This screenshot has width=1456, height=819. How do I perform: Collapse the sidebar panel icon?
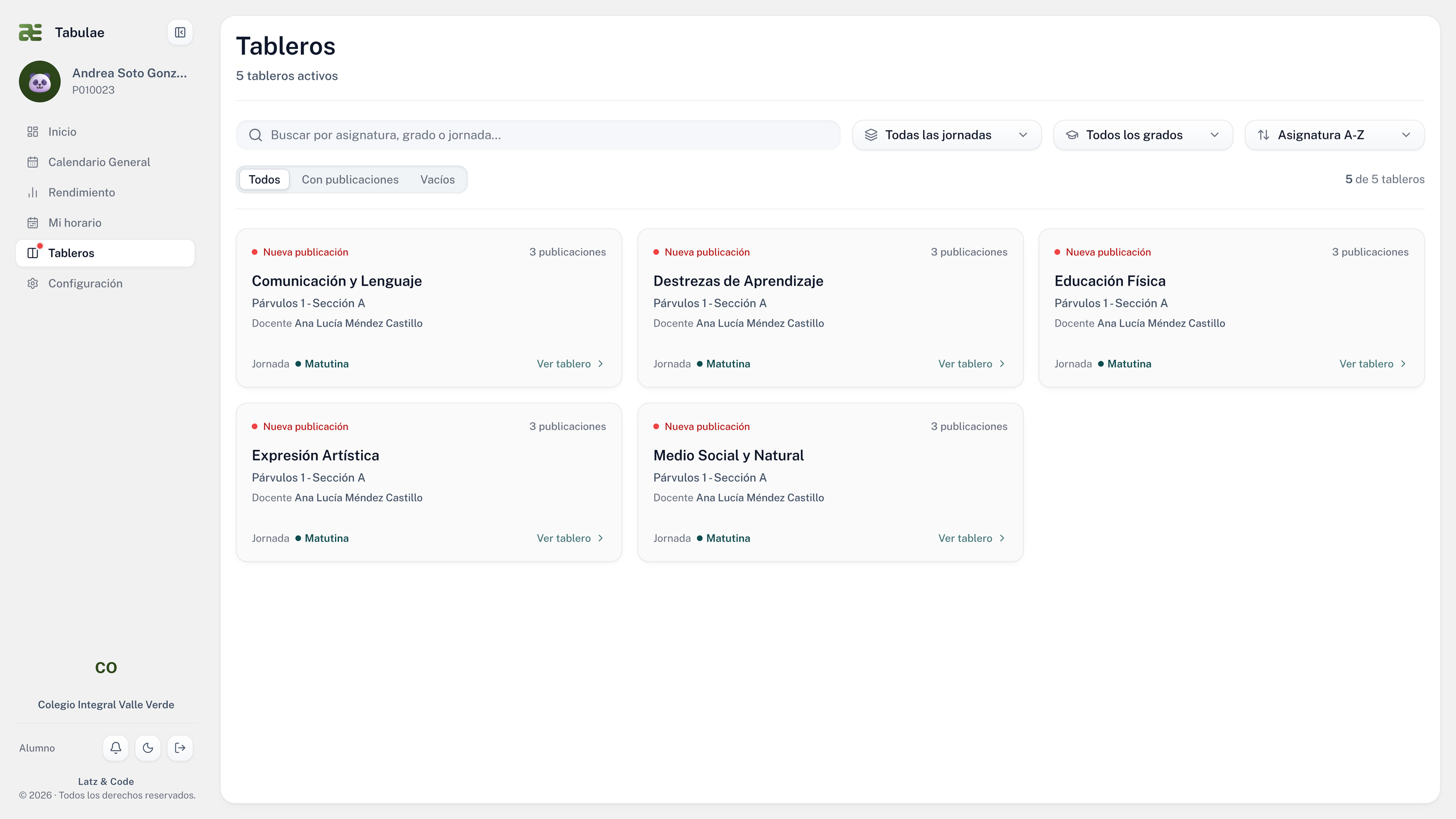tap(180, 32)
